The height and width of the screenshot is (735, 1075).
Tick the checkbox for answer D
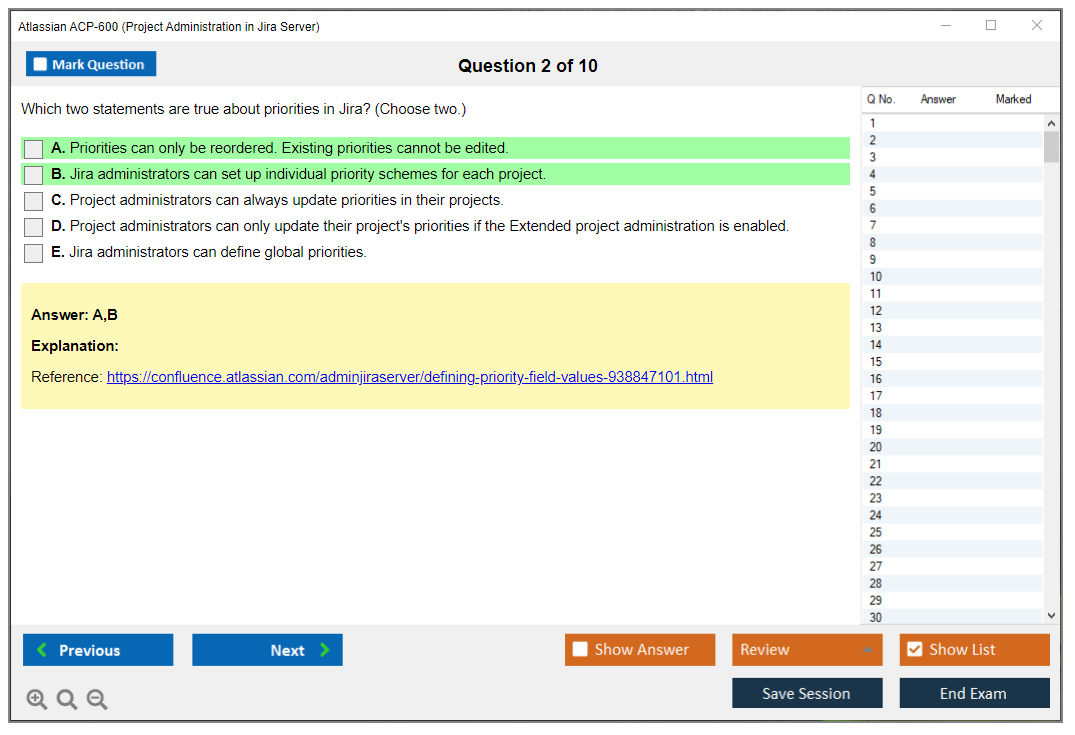34,227
